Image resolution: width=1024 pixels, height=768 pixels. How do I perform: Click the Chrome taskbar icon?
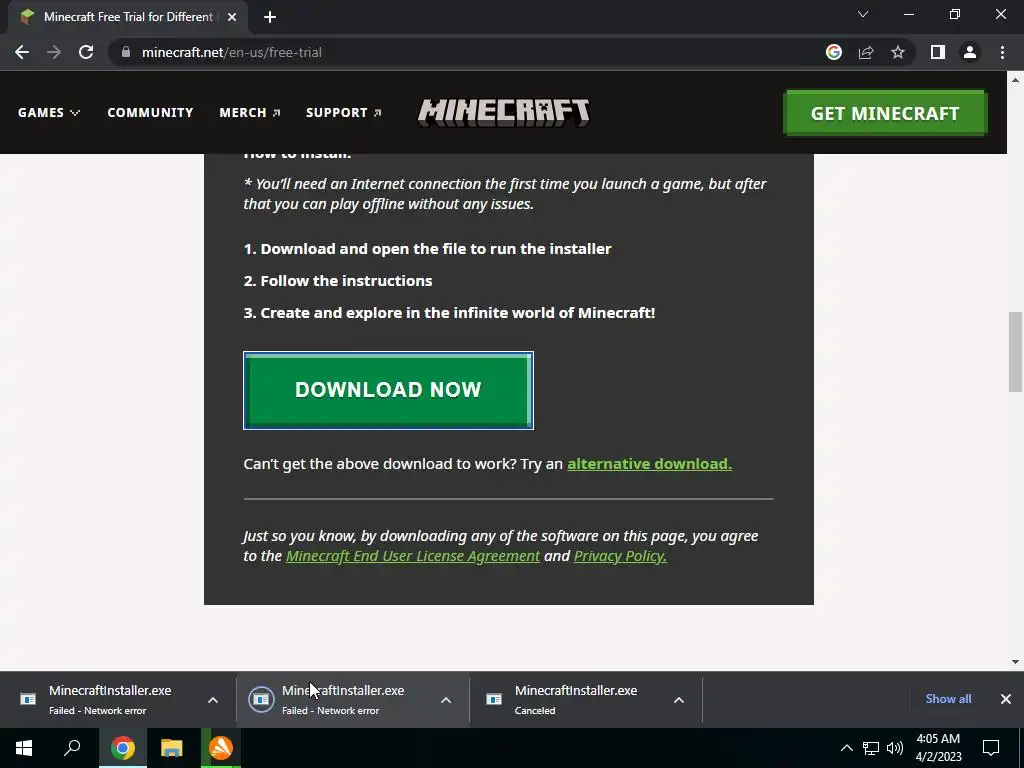click(x=123, y=748)
